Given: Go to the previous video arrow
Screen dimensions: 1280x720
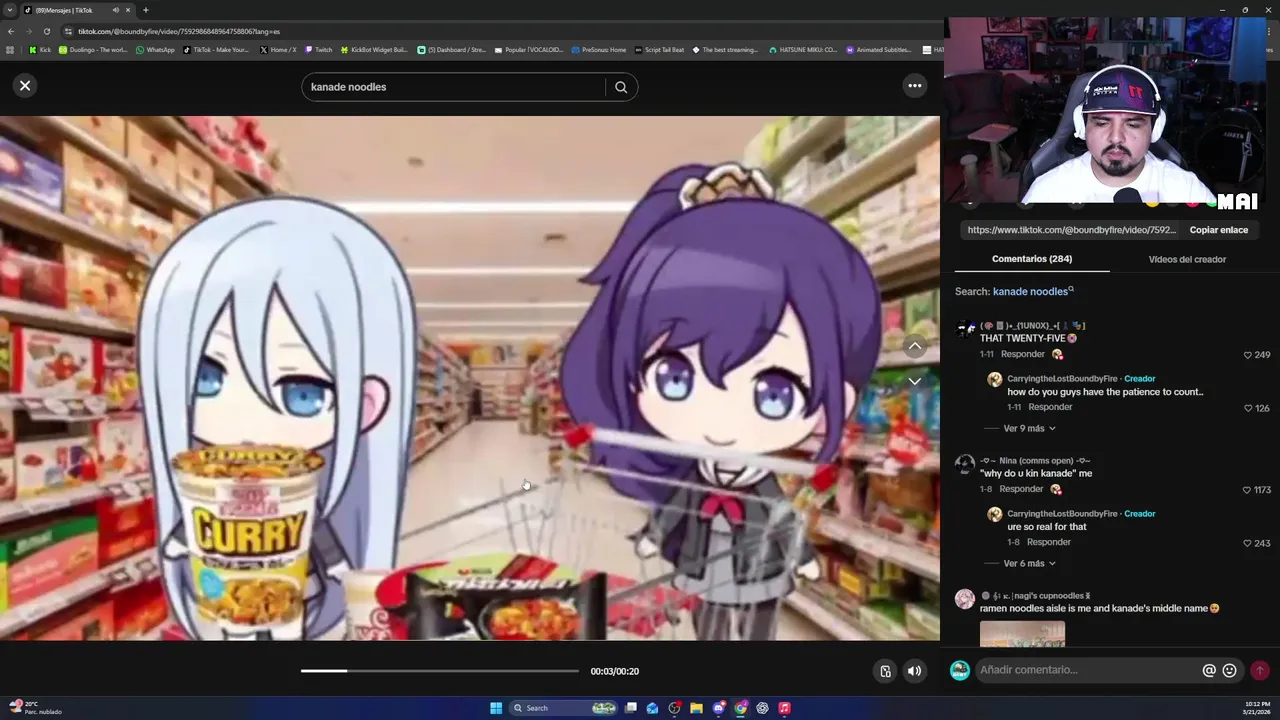Looking at the screenshot, I should click(x=914, y=346).
